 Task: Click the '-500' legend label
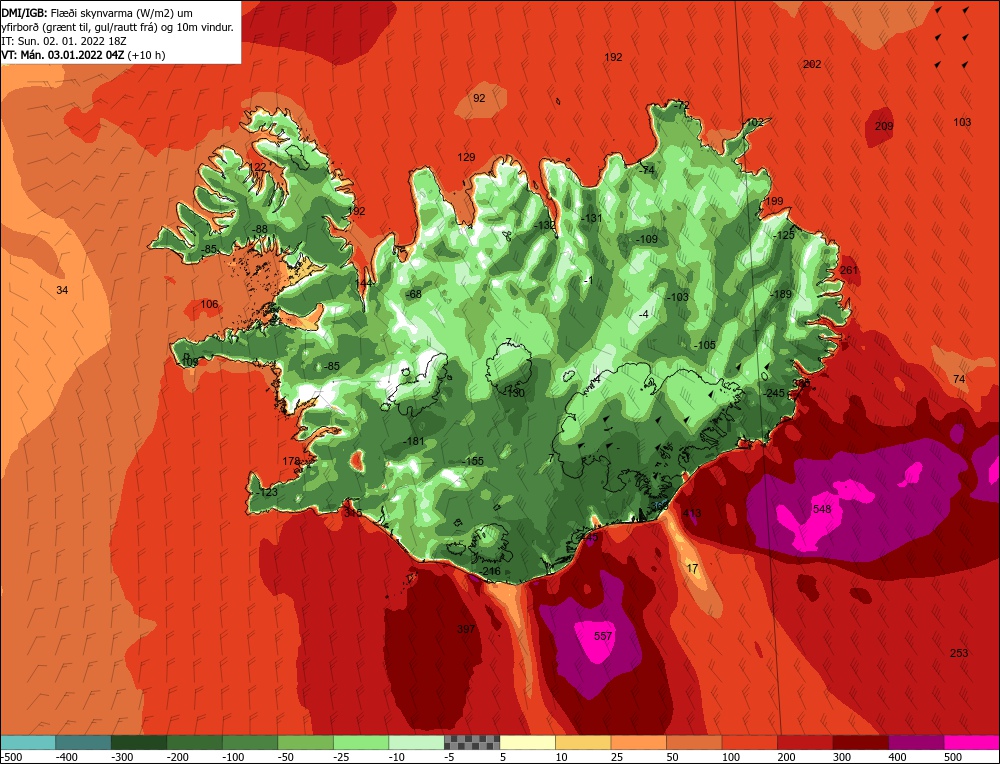click(12, 757)
